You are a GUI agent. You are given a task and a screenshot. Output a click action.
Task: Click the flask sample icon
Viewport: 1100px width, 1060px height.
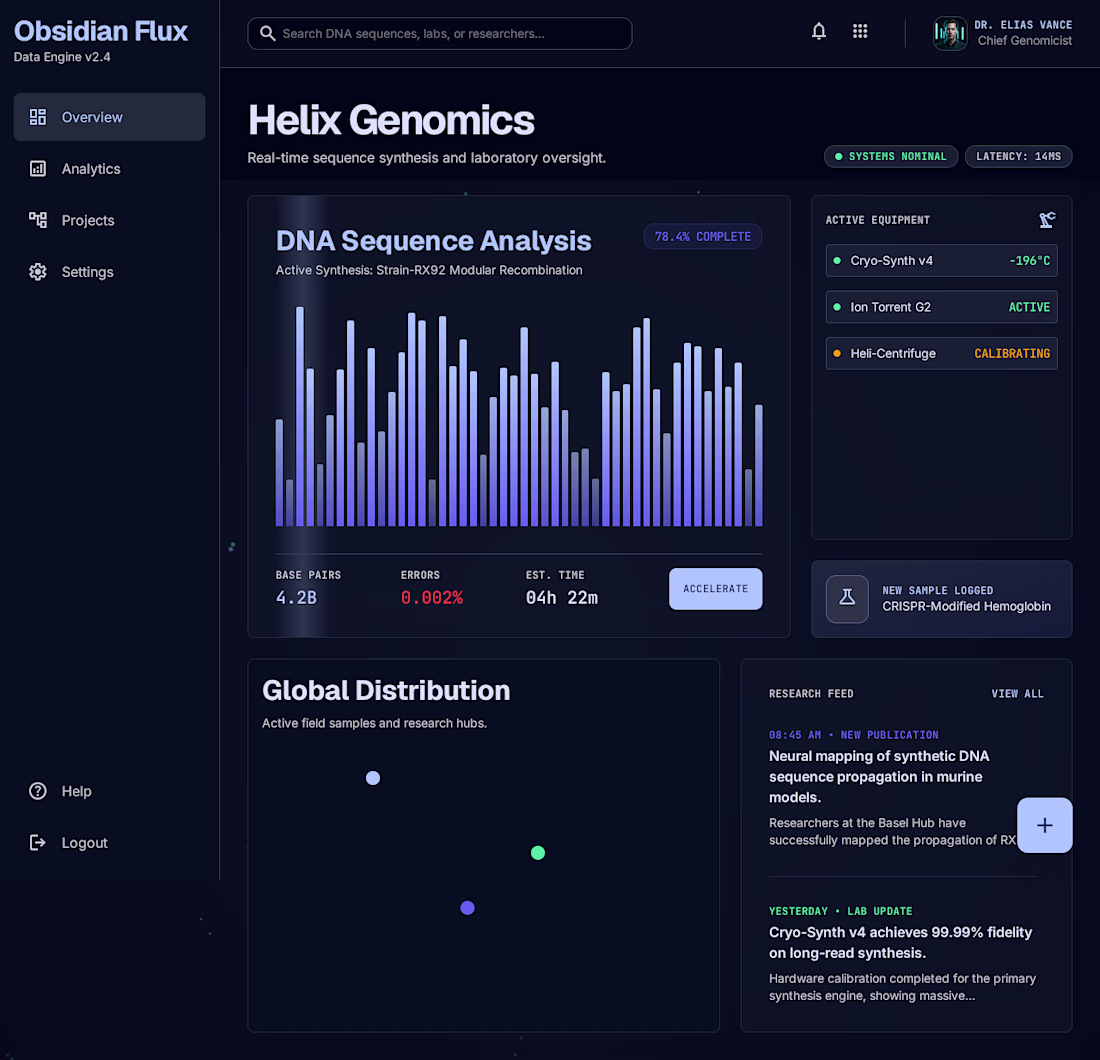point(847,599)
